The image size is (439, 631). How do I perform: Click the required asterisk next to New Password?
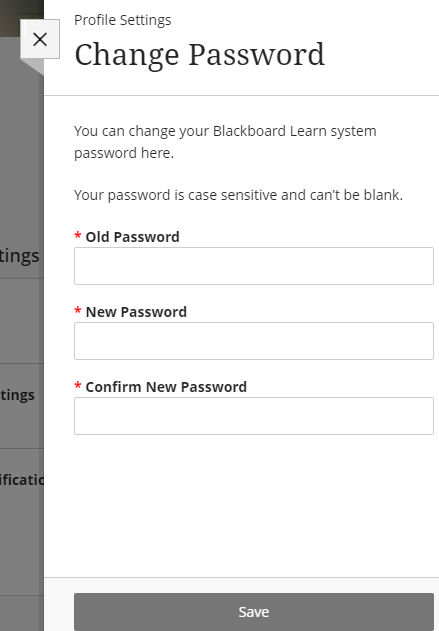pos(78,311)
